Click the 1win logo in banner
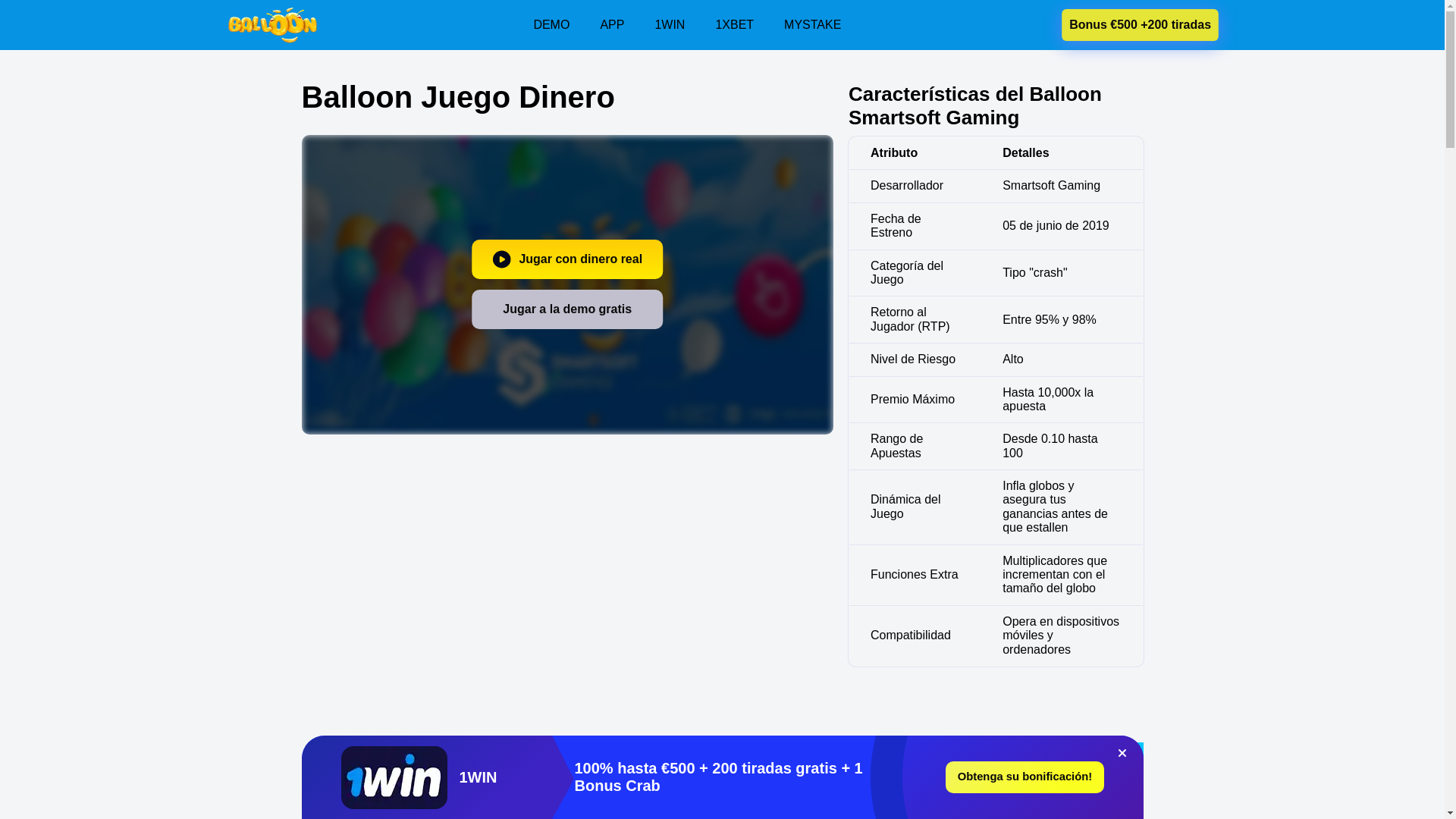The width and height of the screenshot is (1456, 819). click(394, 777)
